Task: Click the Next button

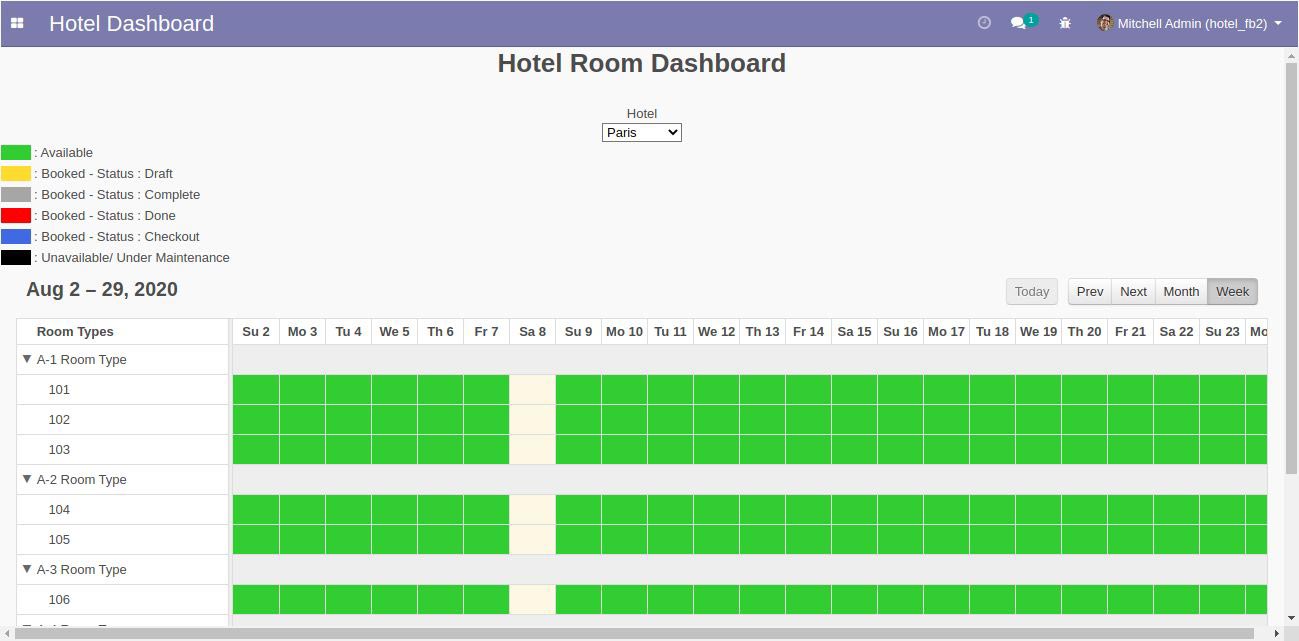Action: click(x=1133, y=291)
